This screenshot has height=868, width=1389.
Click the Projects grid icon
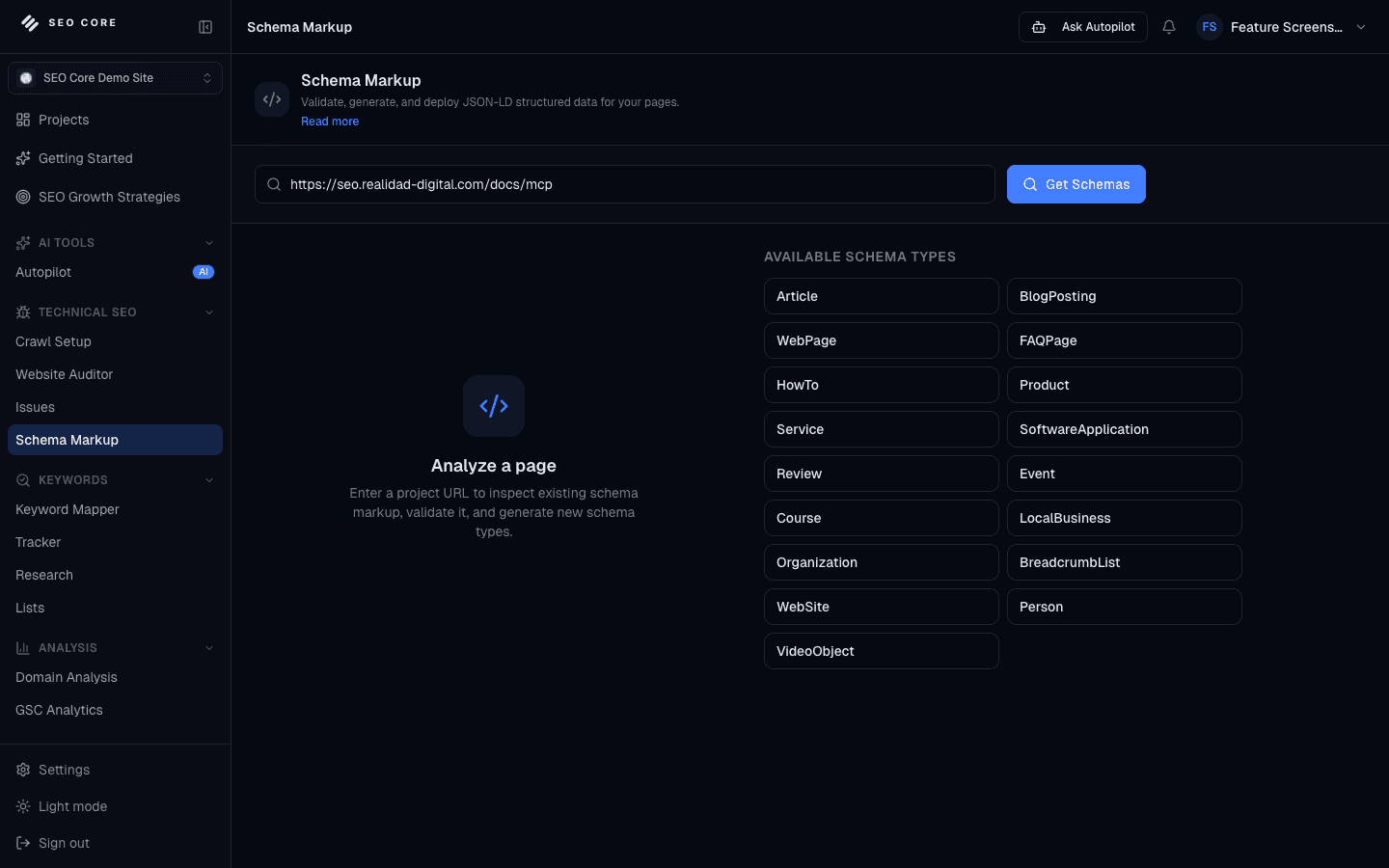[x=23, y=120]
